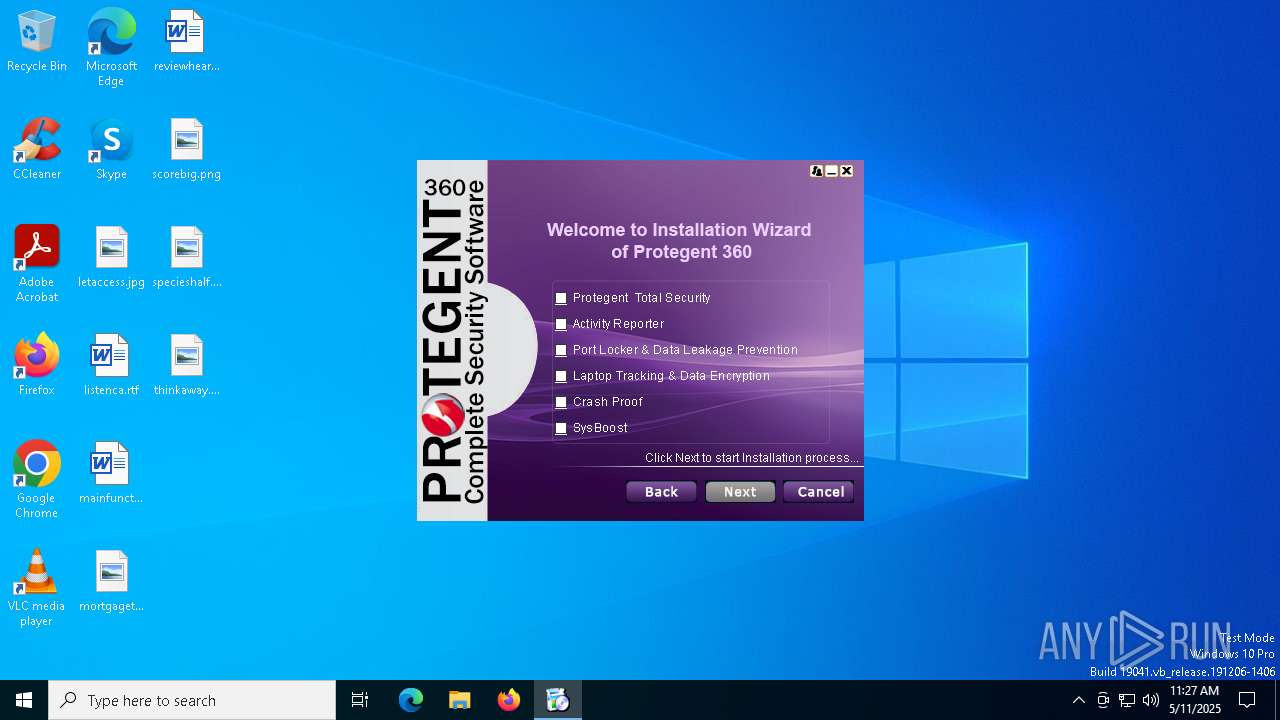Enable Protegent Total Security checkbox
Screen dimensions: 1280x720
[561, 298]
